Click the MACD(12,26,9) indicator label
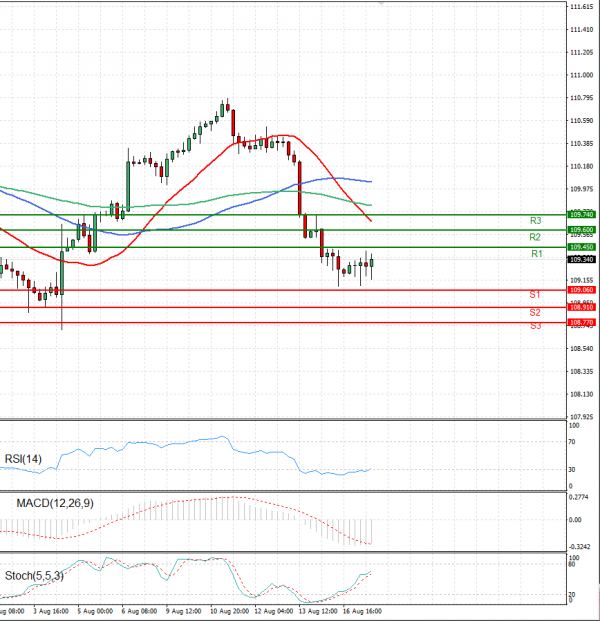600x621 pixels. point(55,503)
